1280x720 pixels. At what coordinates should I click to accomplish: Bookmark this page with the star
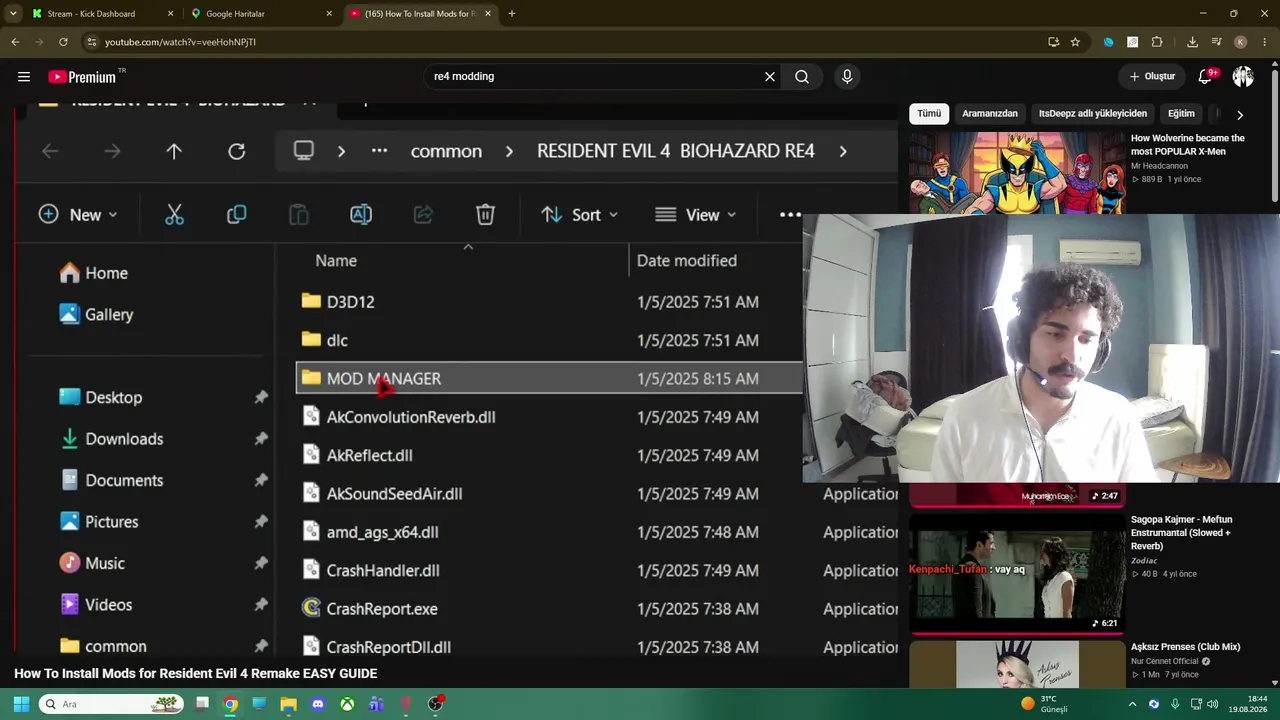point(1075,42)
